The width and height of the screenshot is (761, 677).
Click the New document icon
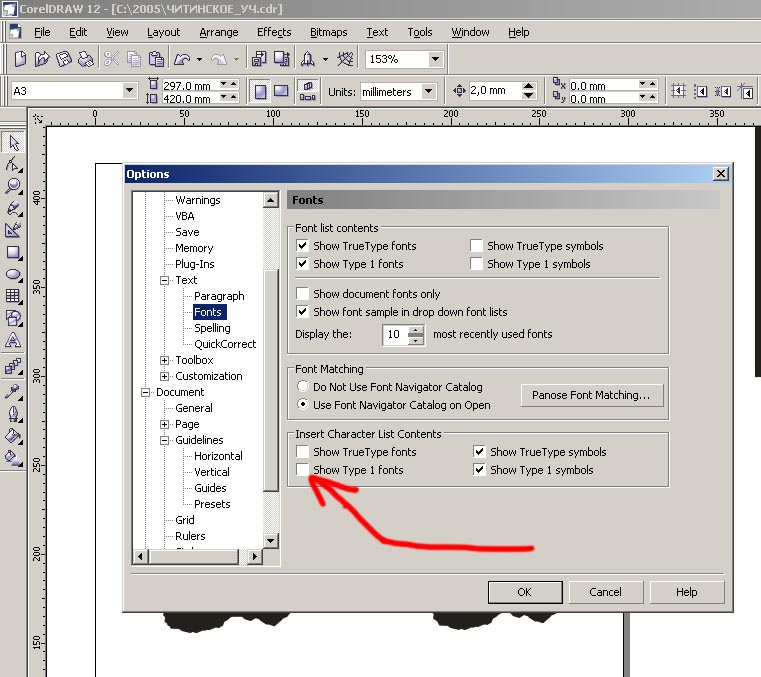point(20,59)
